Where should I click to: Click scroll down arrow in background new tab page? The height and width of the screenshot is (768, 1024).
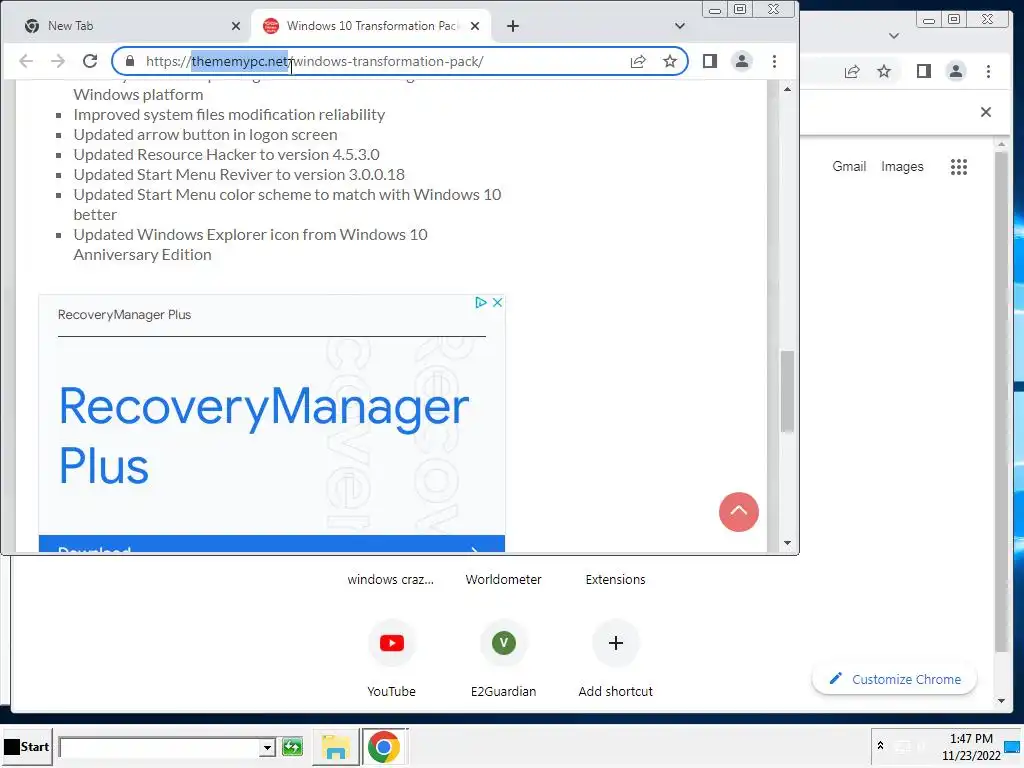tap(1001, 701)
